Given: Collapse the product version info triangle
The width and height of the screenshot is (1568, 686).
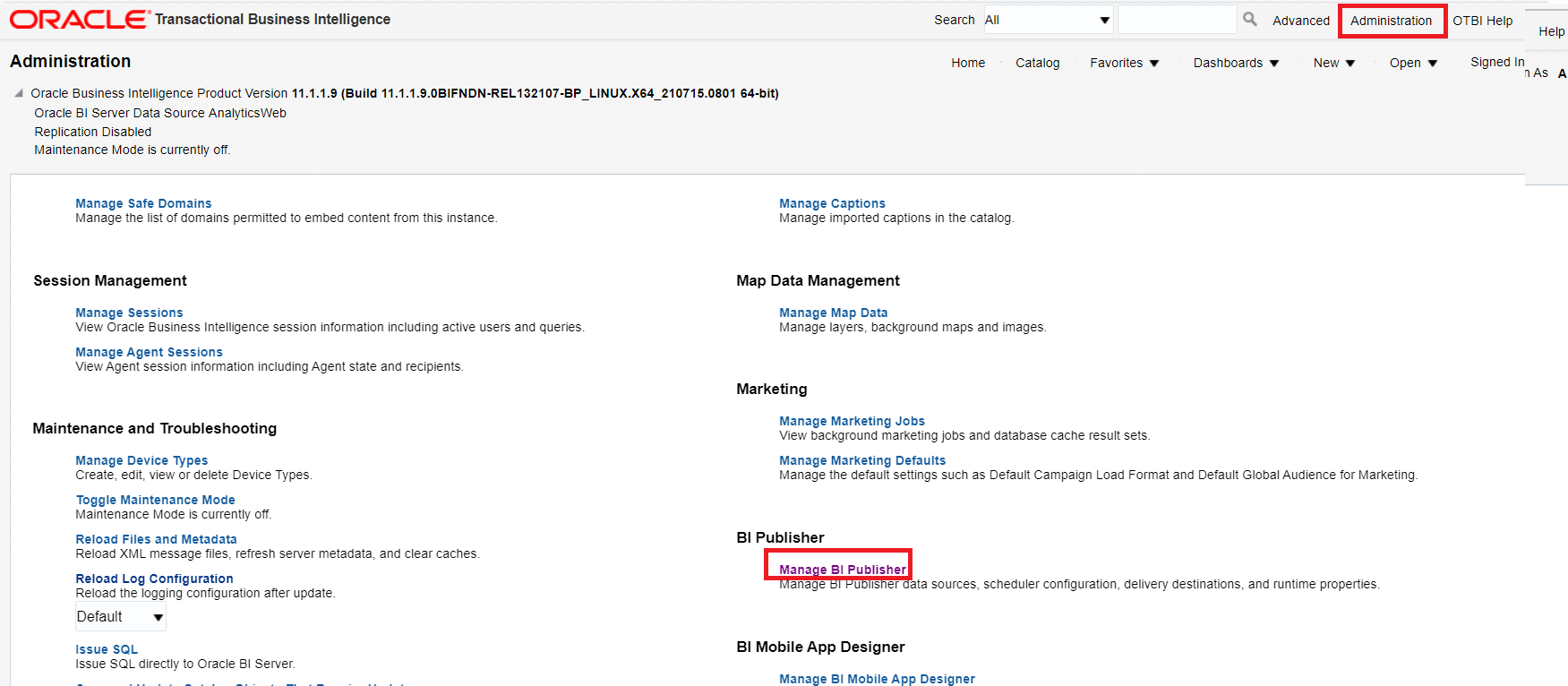Looking at the screenshot, I should click(19, 93).
